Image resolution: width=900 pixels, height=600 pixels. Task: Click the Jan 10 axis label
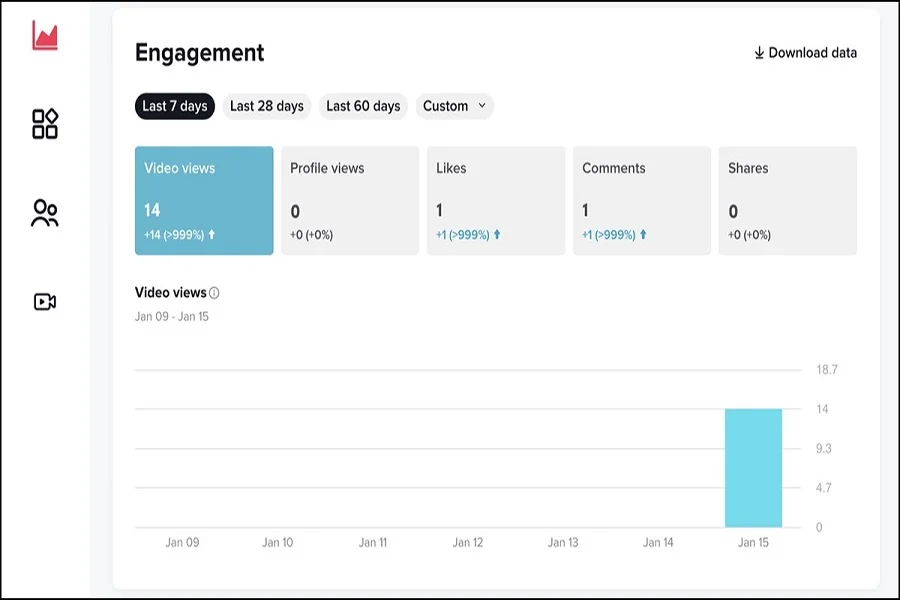click(278, 543)
